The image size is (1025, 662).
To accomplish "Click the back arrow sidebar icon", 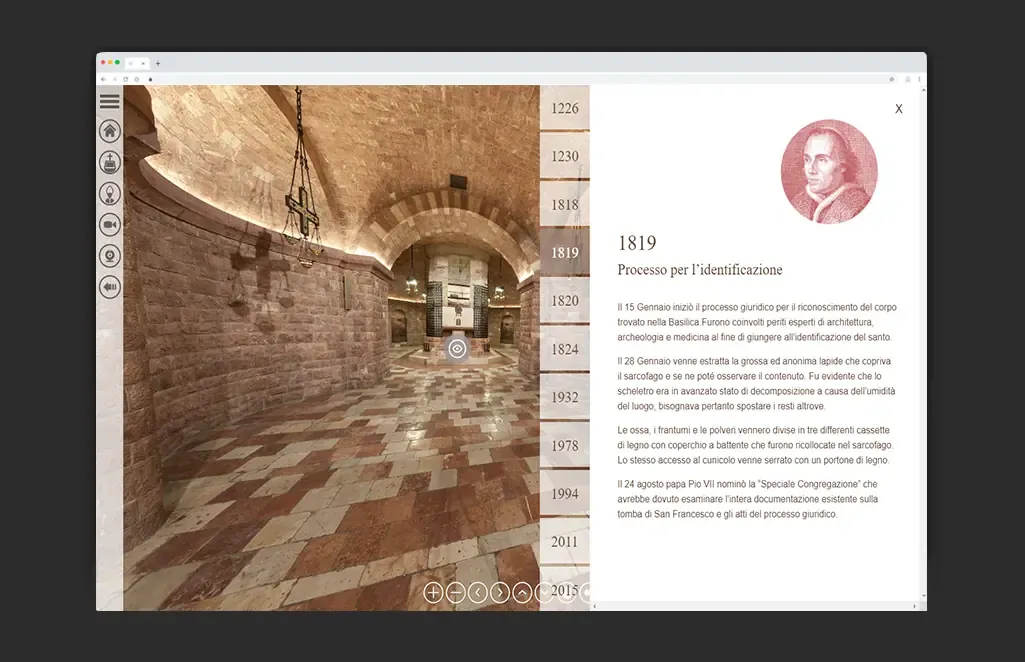I will [x=110, y=287].
